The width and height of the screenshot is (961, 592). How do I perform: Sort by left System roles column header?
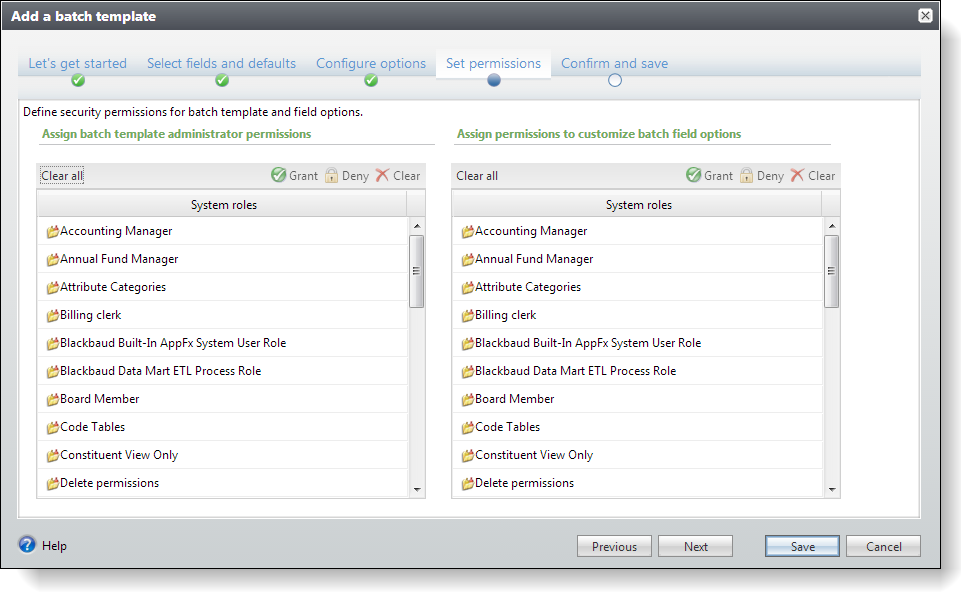[x=223, y=205]
